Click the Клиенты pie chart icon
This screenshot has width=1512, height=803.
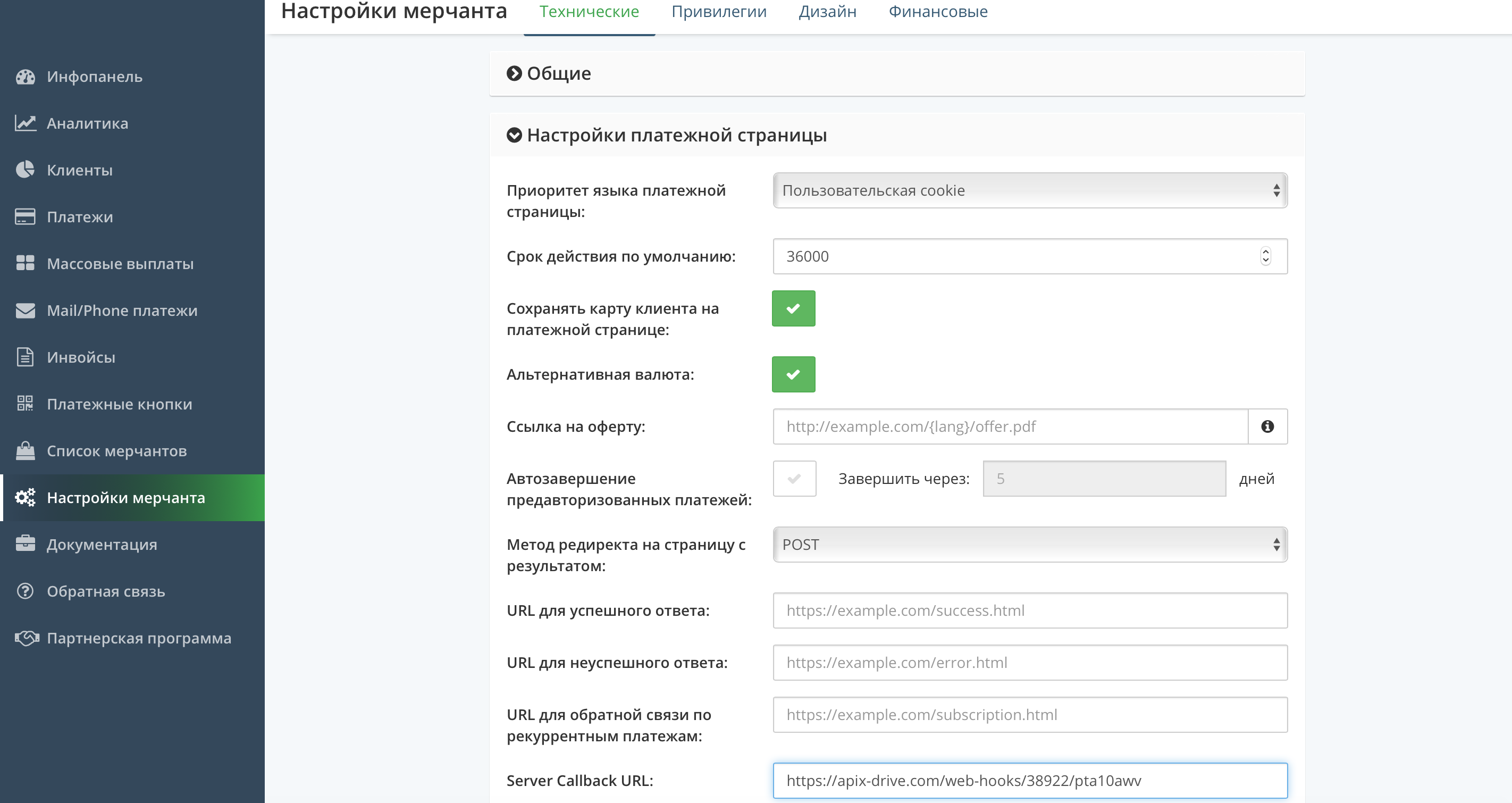[x=25, y=170]
